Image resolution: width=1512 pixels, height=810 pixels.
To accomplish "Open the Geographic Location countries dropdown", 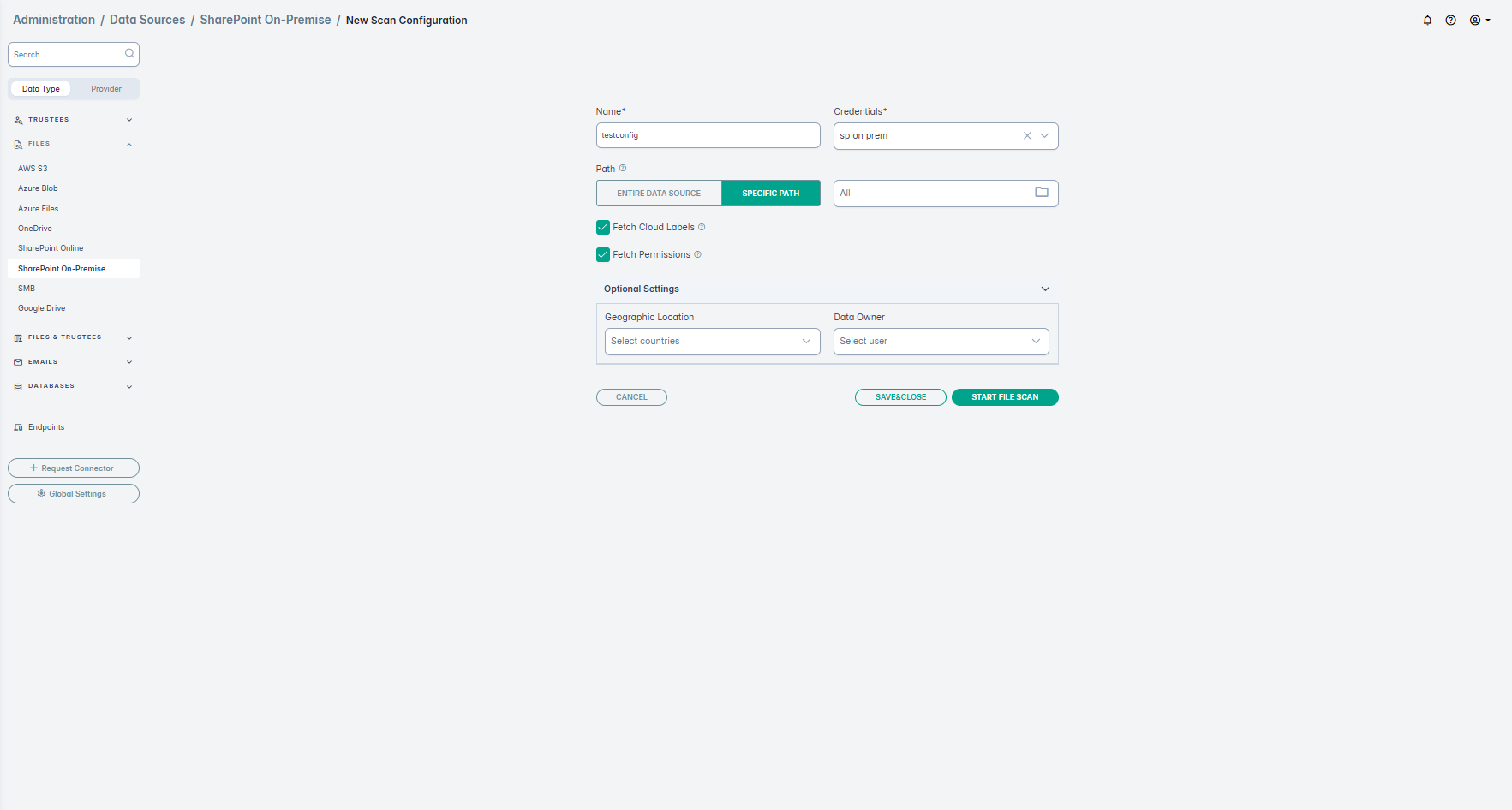I will pos(712,342).
